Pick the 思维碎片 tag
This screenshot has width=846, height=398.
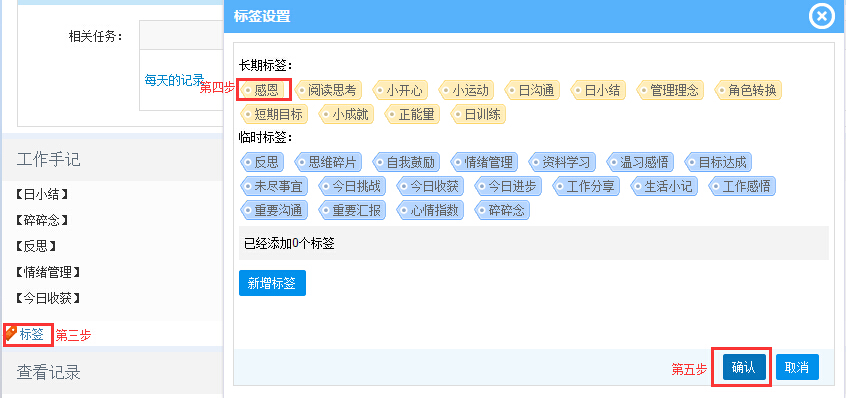328,162
